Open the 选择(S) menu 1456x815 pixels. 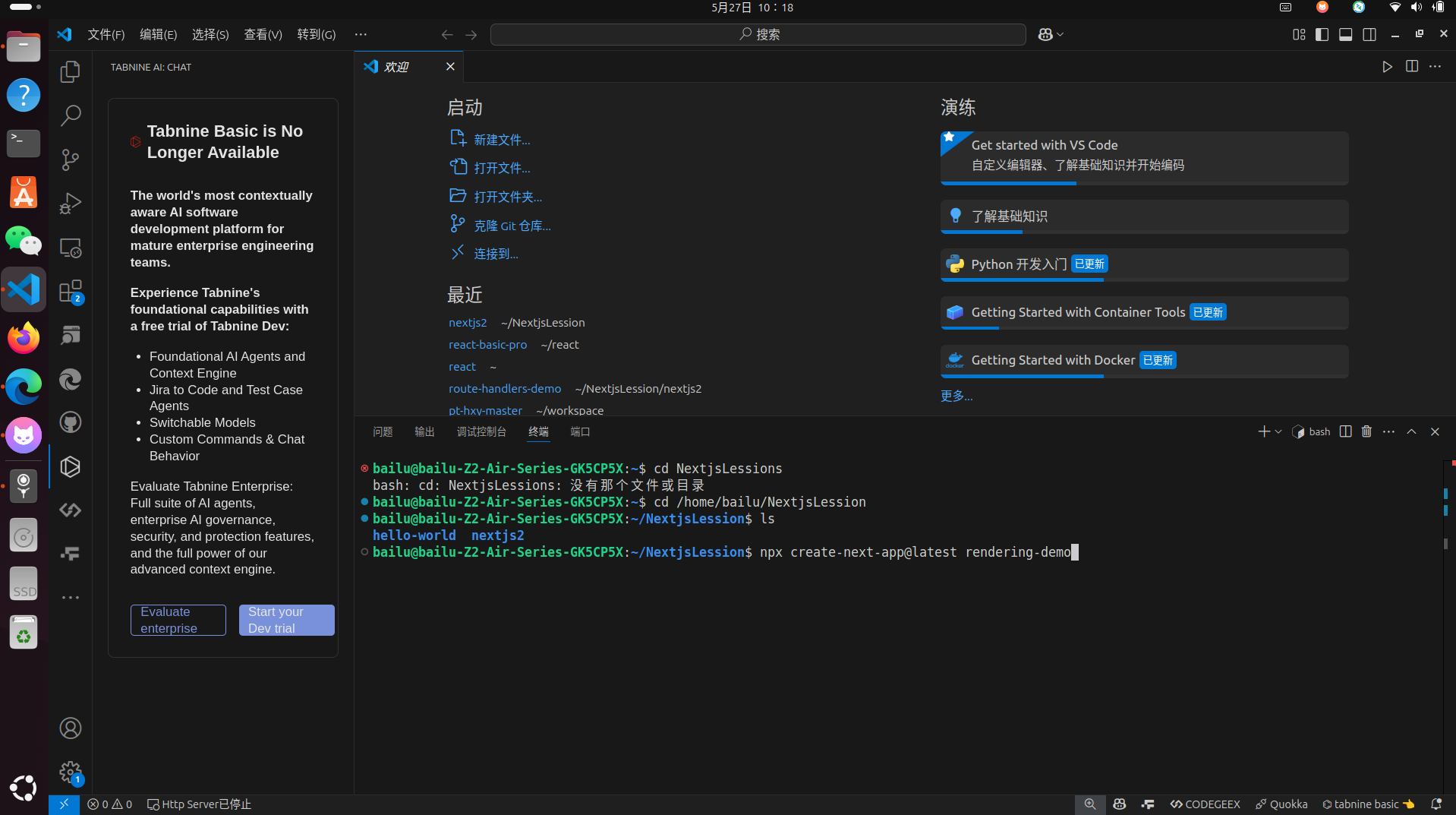(x=210, y=35)
